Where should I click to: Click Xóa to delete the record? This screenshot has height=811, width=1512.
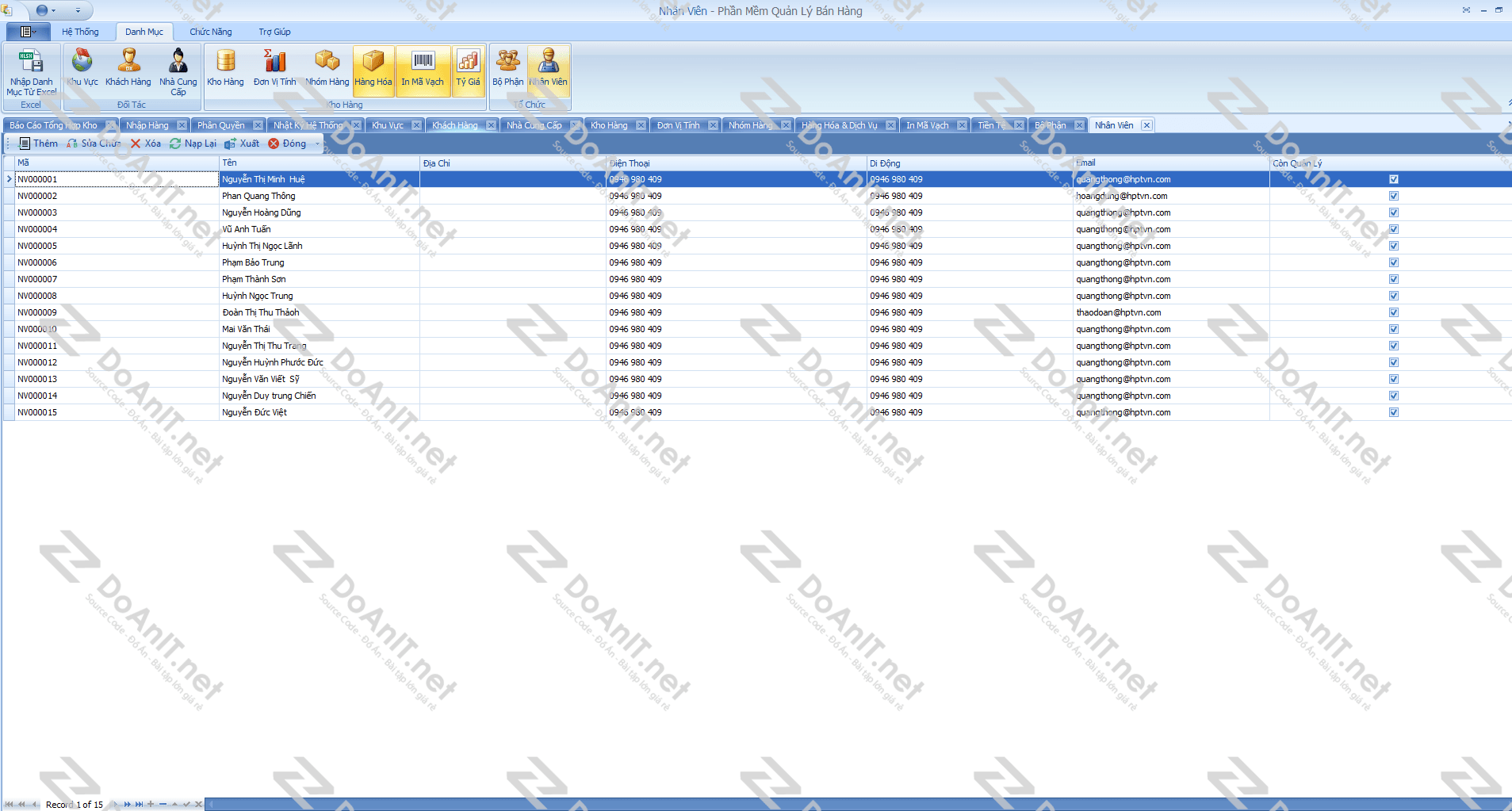point(146,143)
